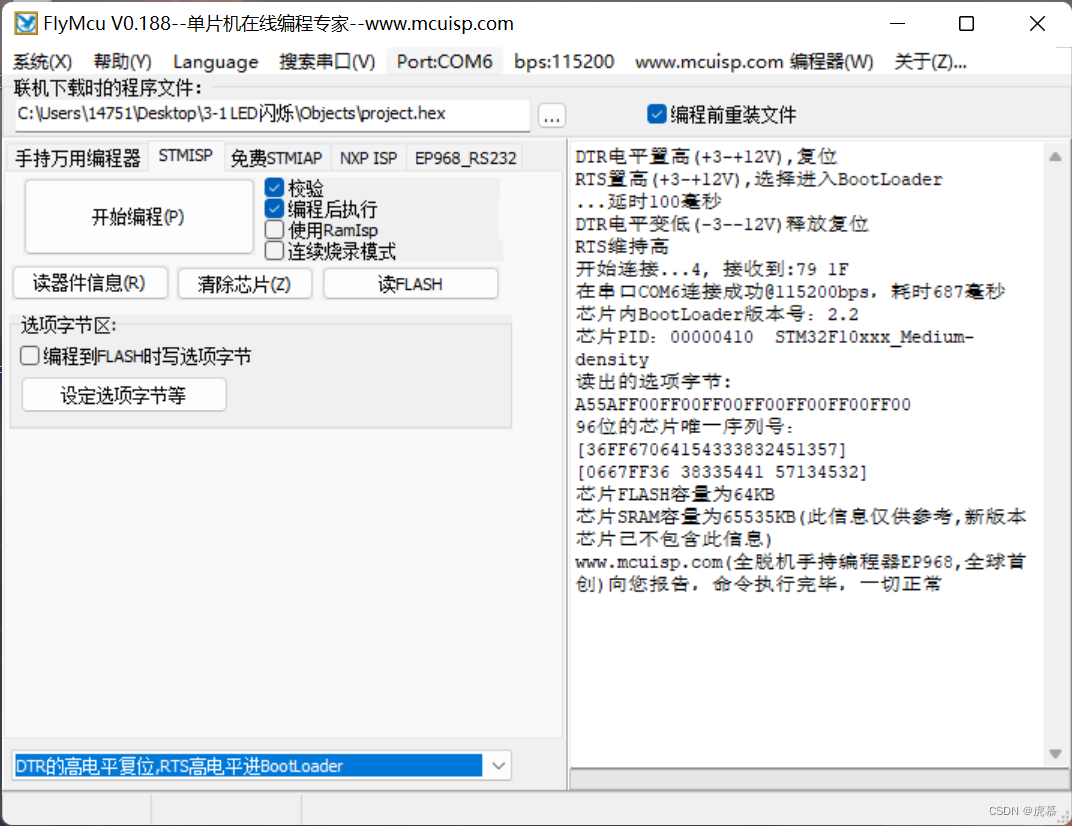Image resolution: width=1072 pixels, height=826 pixels.
Task: Switch to the EP968_RS232 tab
Action: point(466,158)
